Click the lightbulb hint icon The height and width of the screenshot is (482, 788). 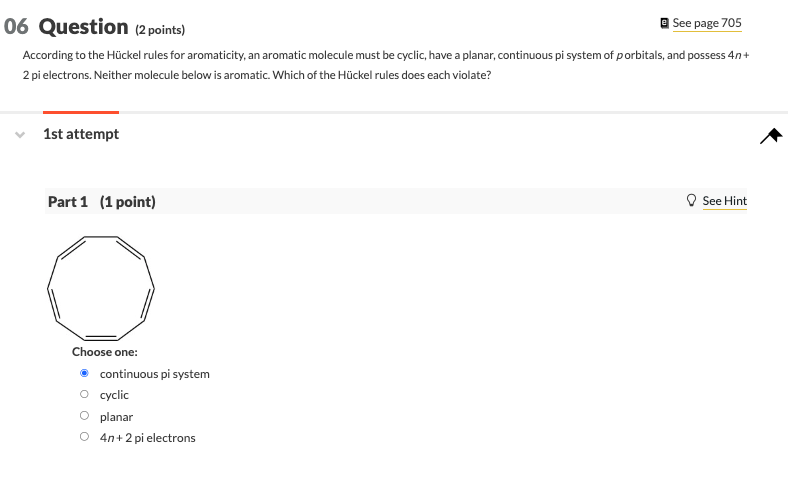click(x=692, y=200)
